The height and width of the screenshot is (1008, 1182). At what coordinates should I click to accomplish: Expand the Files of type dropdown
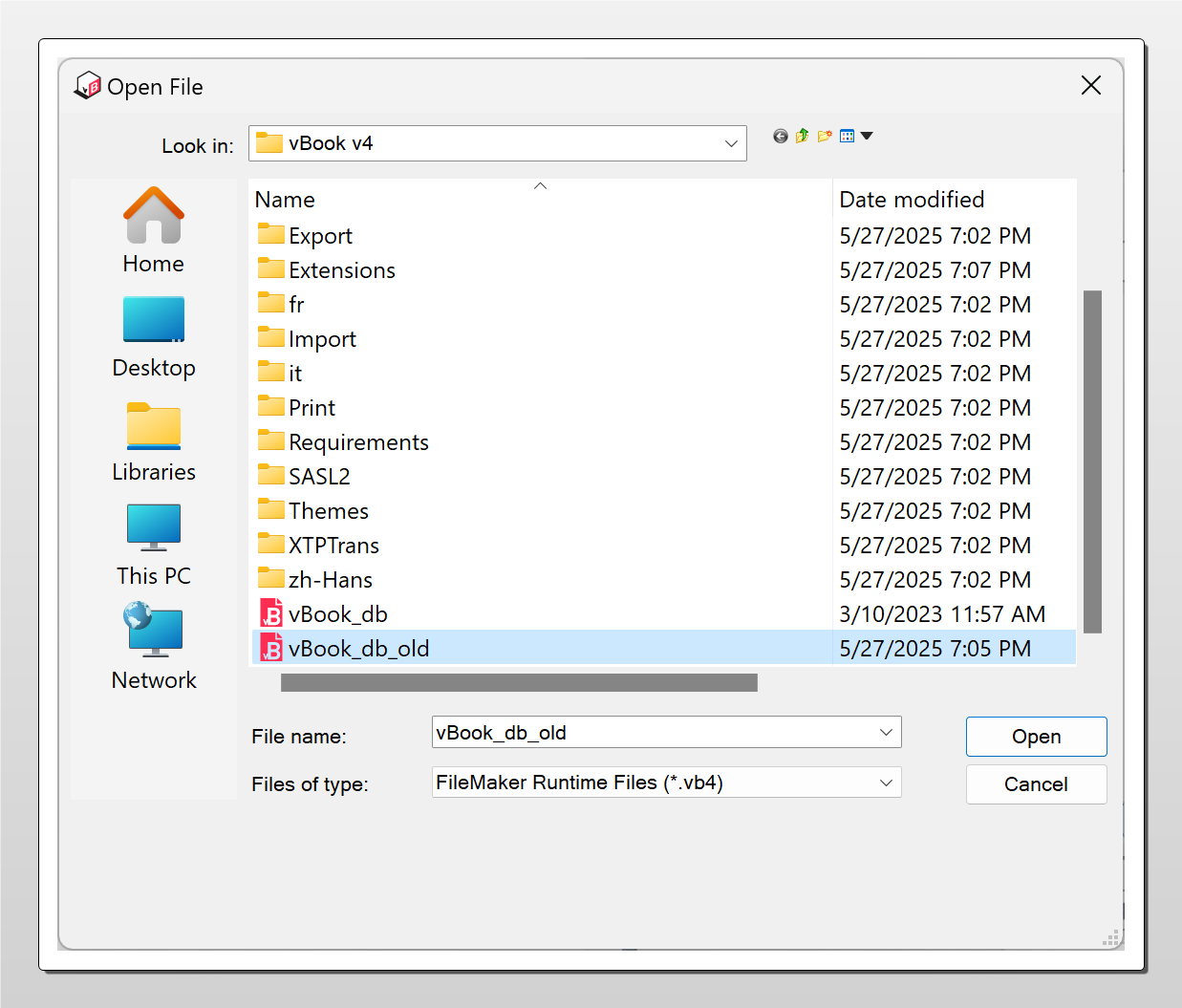coord(887,782)
